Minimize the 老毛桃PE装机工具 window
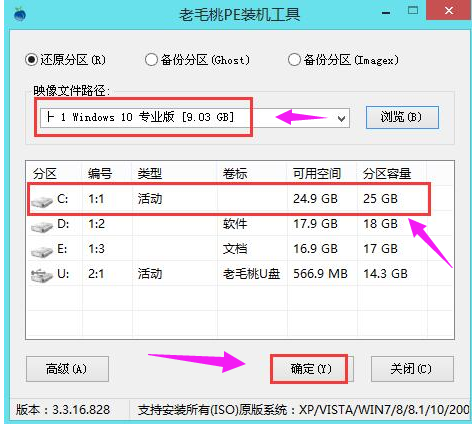 [x=386, y=13]
